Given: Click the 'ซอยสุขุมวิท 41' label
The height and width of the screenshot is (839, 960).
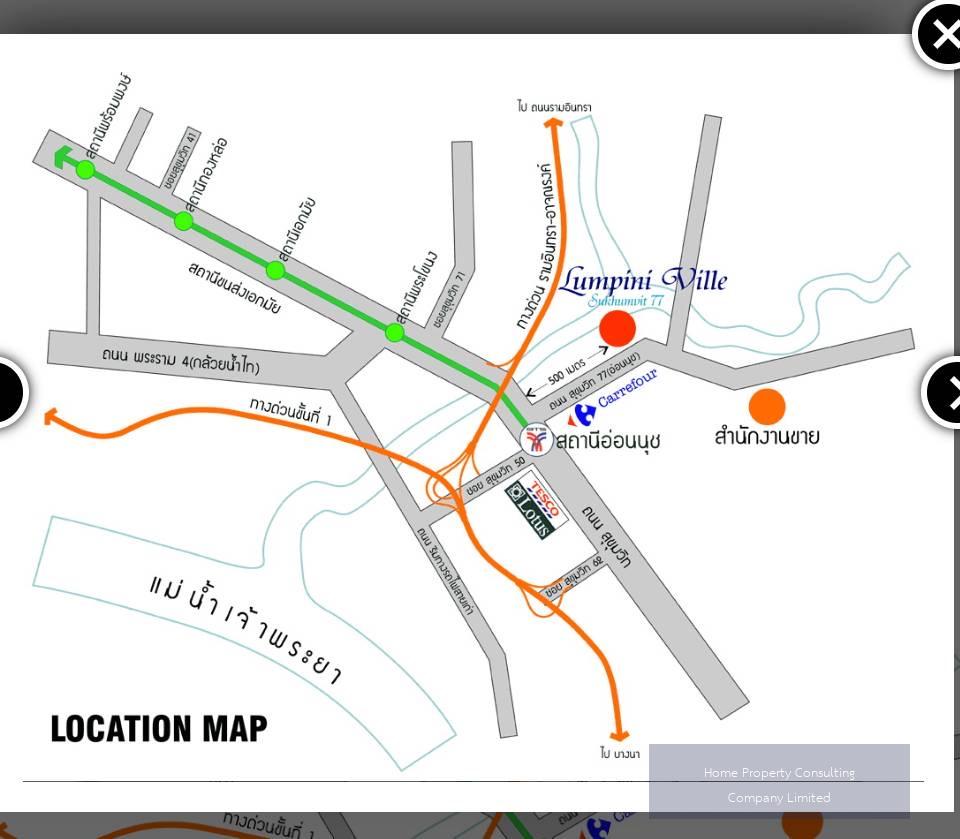Looking at the screenshot, I should pyautogui.click(x=181, y=159).
